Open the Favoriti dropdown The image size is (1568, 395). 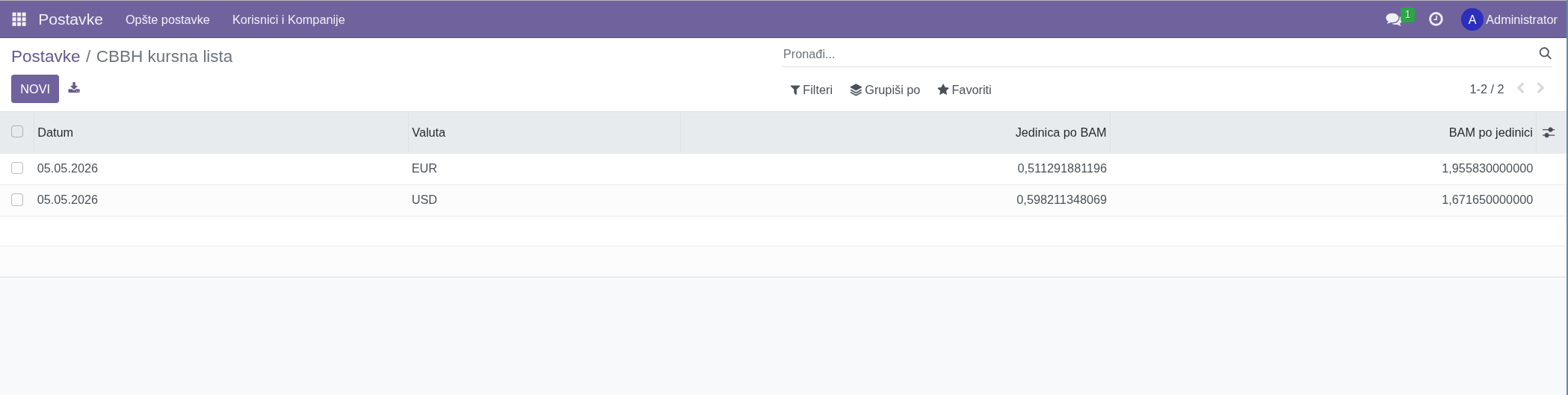pos(964,90)
